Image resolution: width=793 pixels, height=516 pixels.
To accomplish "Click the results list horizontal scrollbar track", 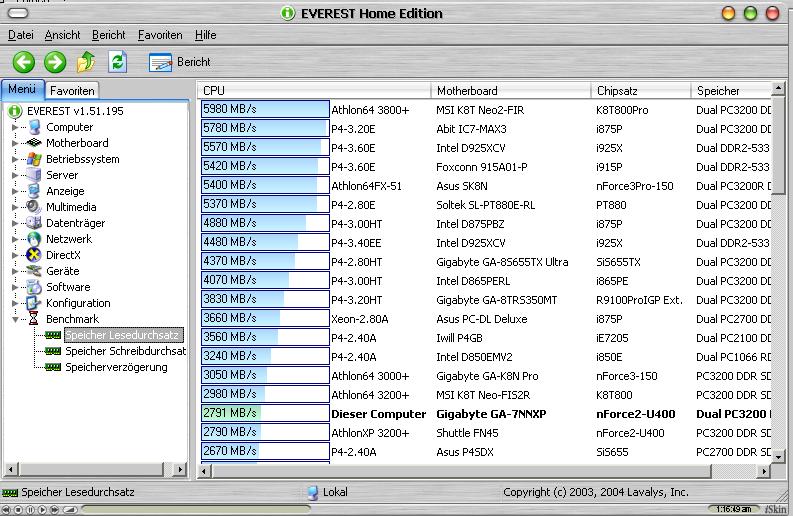I will point(486,471).
